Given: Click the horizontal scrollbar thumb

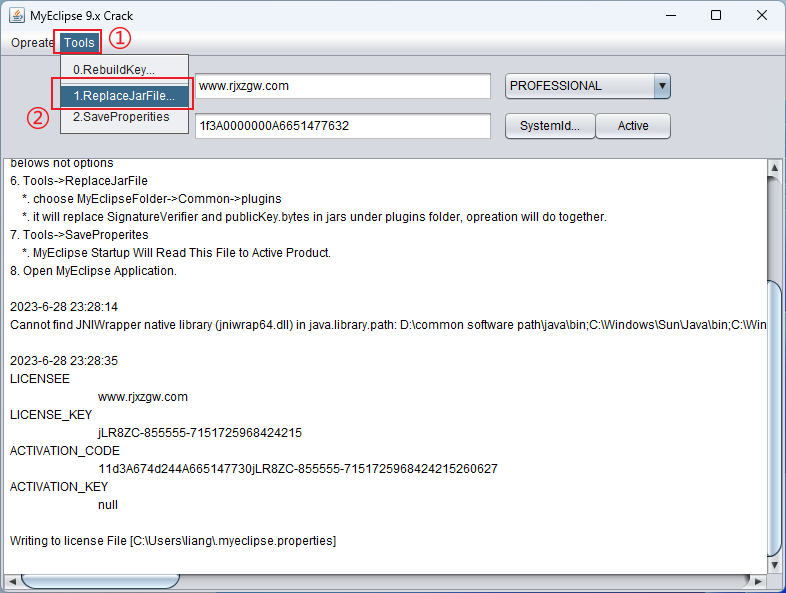Looking at the screenshot, I should 100,581.
